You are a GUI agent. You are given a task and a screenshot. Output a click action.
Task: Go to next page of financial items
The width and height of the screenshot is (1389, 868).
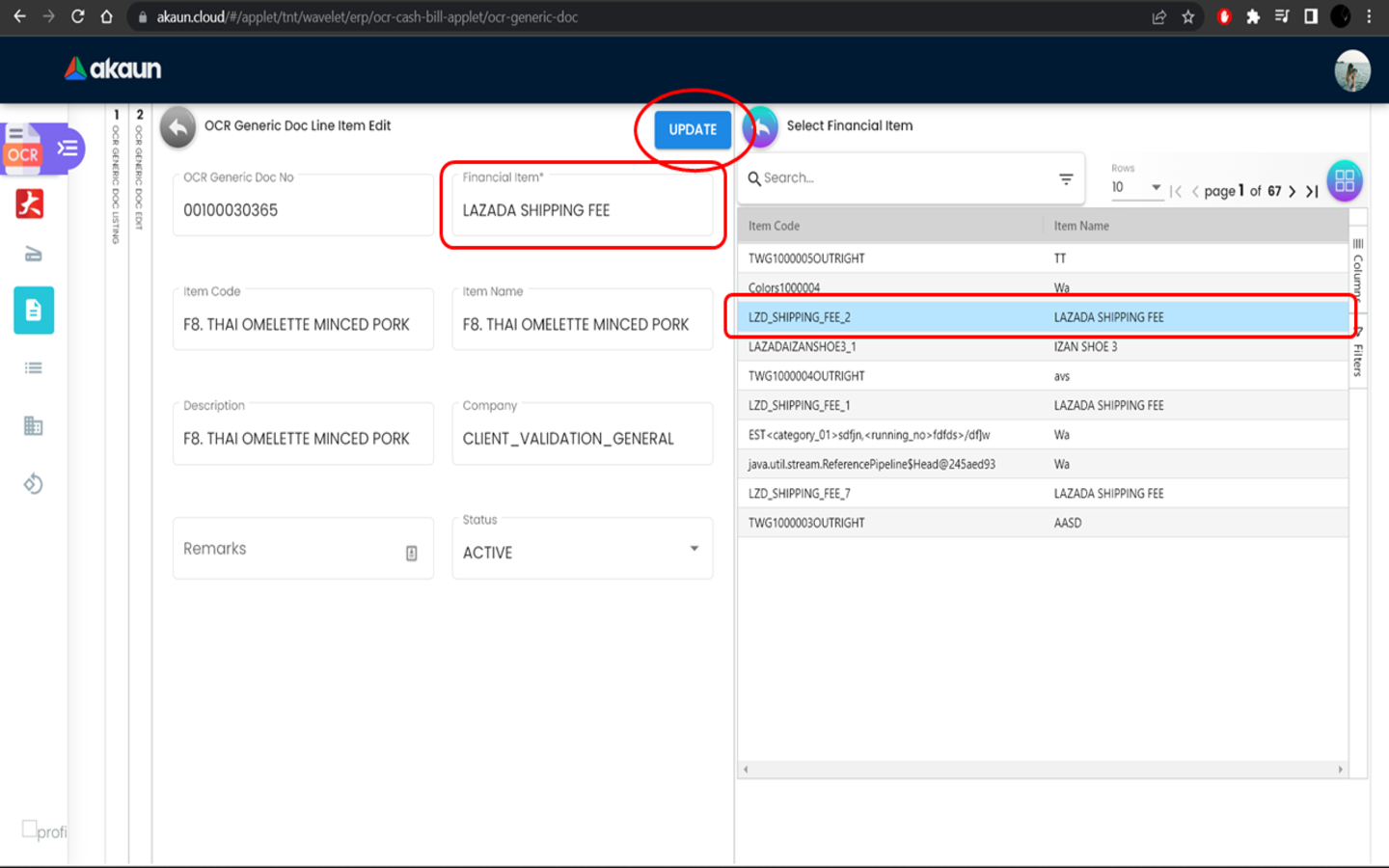[x=1292, y=191]
